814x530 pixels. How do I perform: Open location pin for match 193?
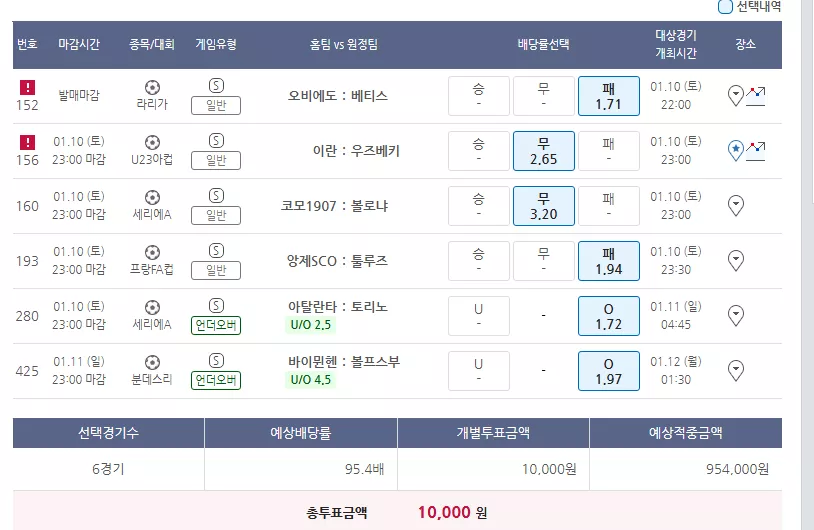click(736, 261)
